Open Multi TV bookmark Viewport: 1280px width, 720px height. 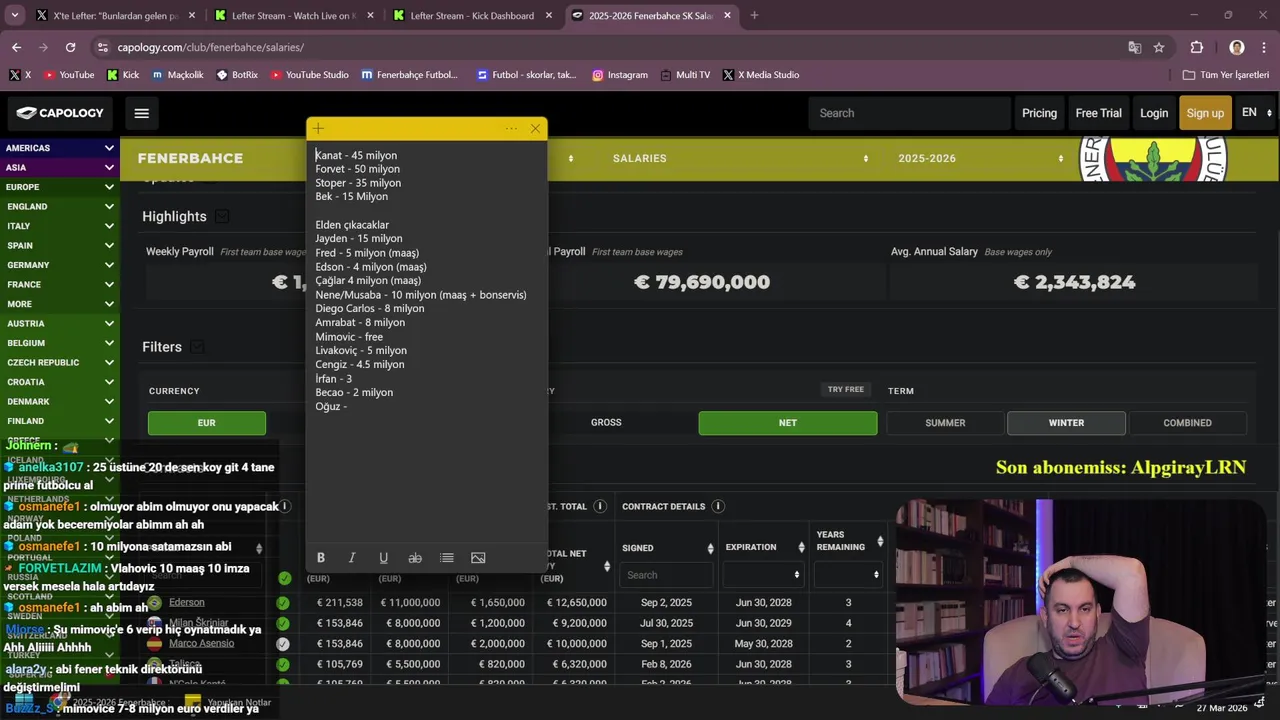pos(685,75)
